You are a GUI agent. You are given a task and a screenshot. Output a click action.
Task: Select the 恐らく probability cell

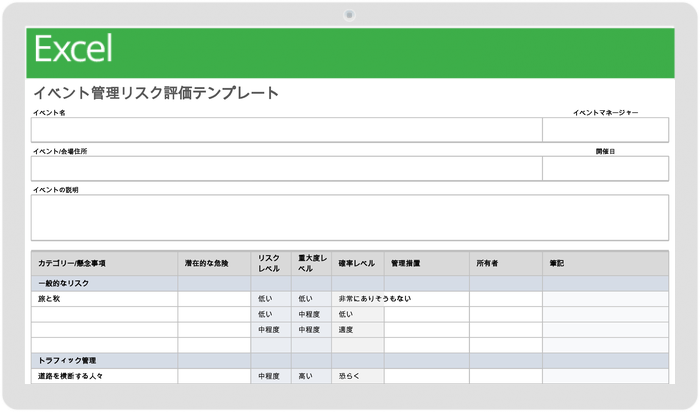coord(358,376)
